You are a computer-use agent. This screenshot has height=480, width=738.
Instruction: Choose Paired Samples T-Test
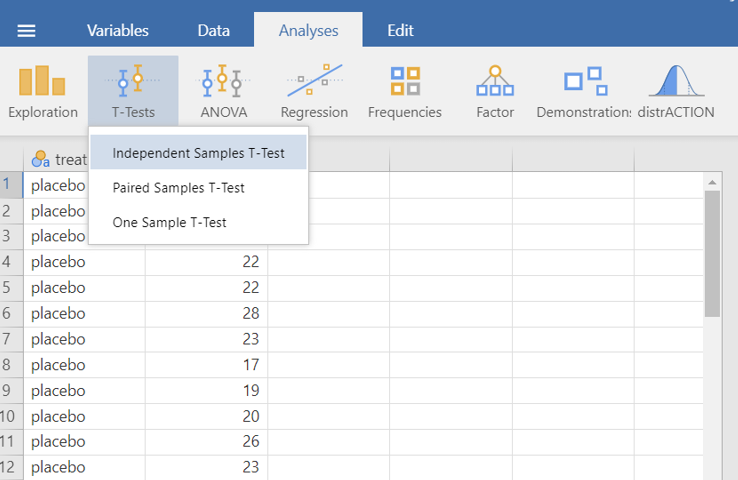click(178, 188)
